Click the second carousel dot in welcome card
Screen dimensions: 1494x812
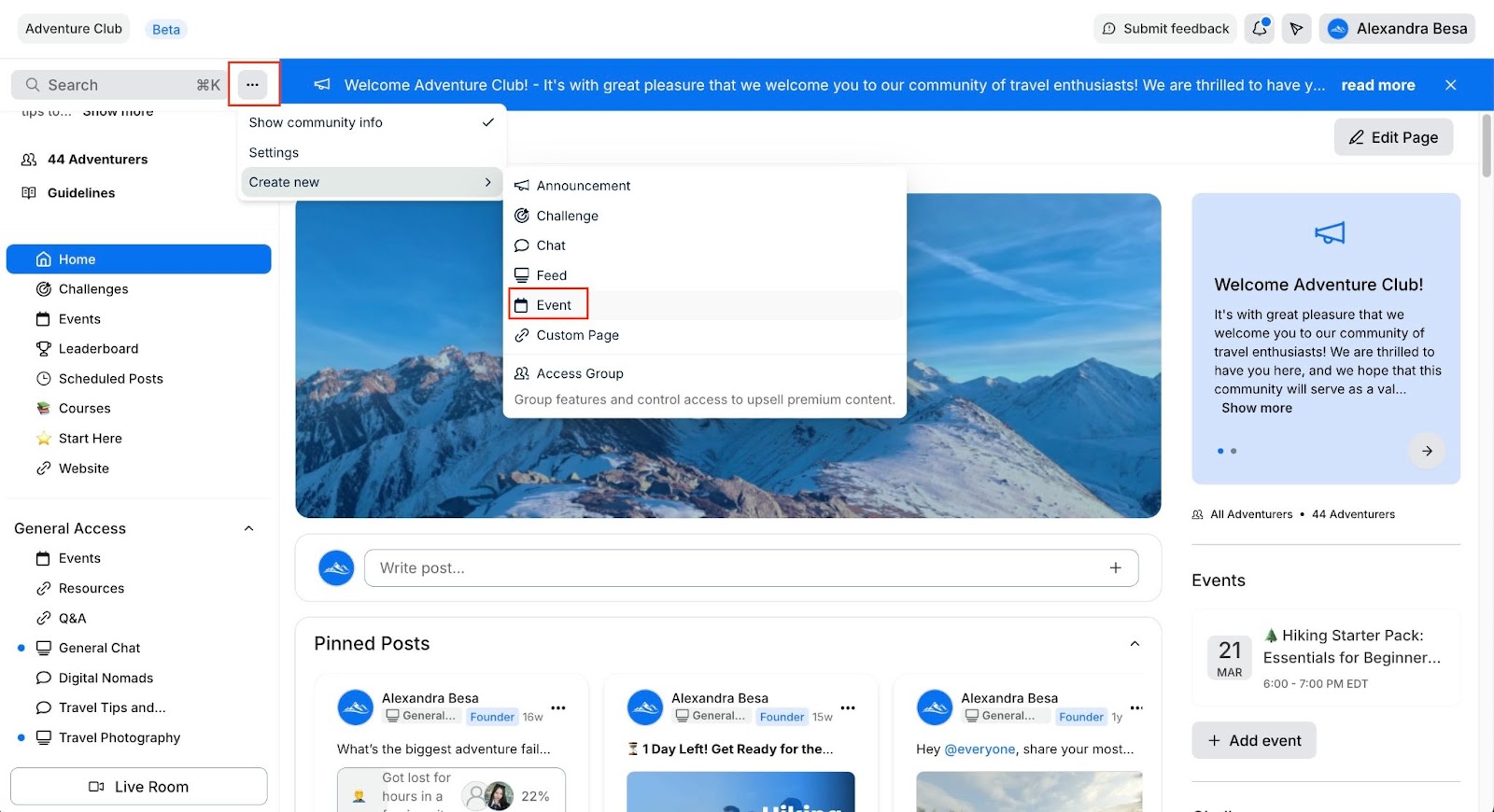(1233, 451)
